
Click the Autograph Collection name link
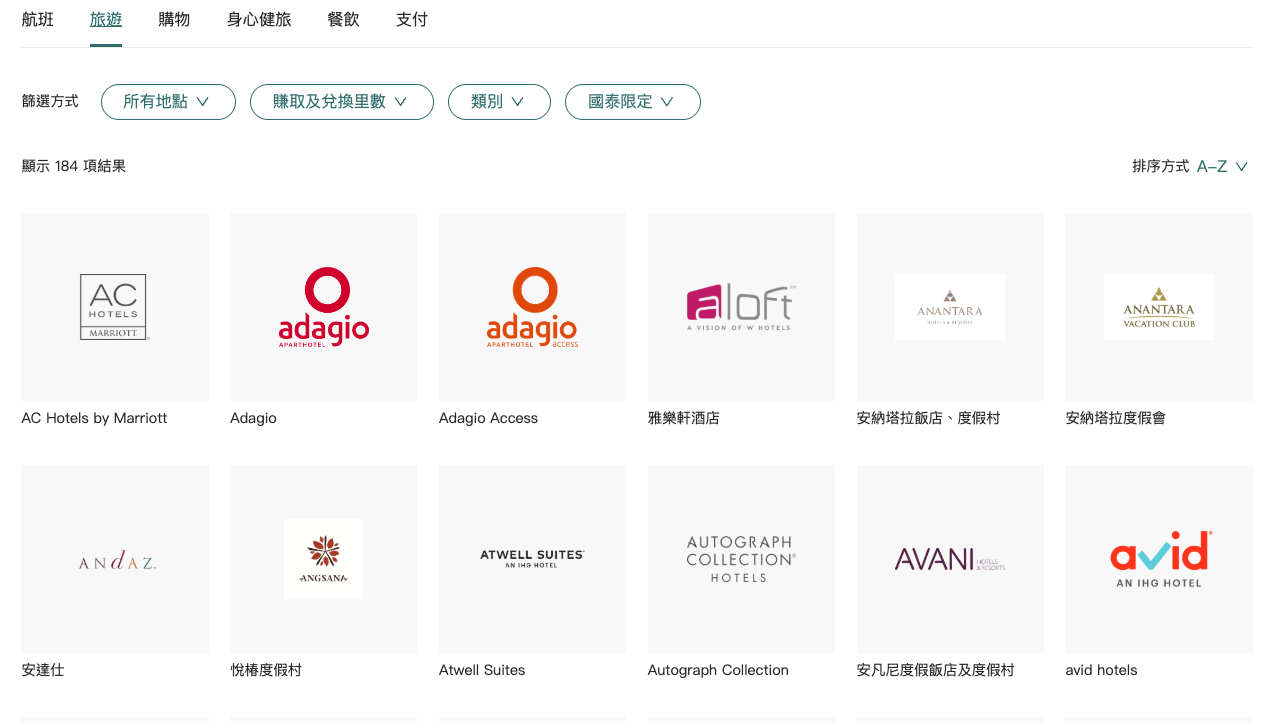point(718,670)
